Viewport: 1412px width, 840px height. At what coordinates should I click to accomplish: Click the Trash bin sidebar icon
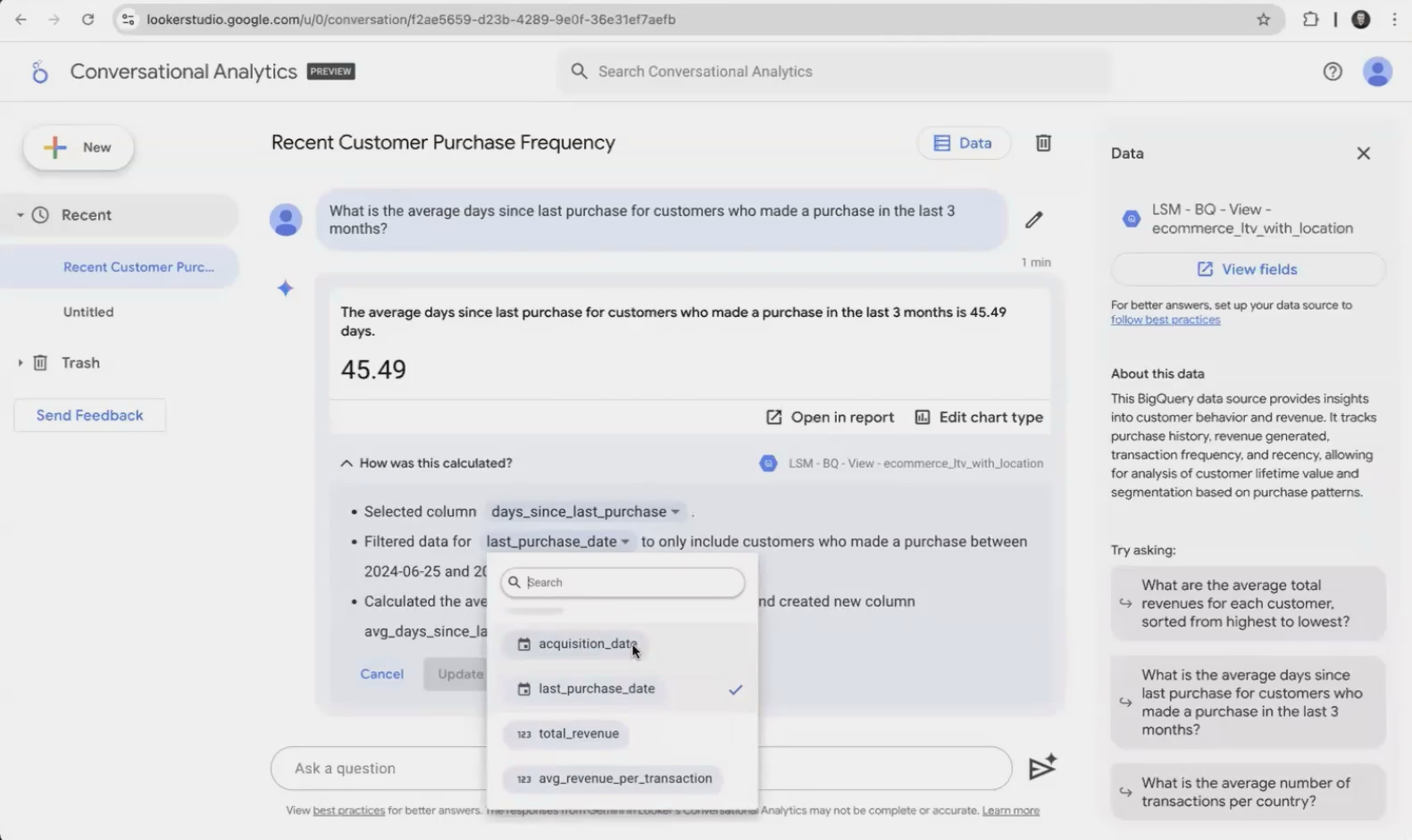pyautogui.click(x=40, y=362)
